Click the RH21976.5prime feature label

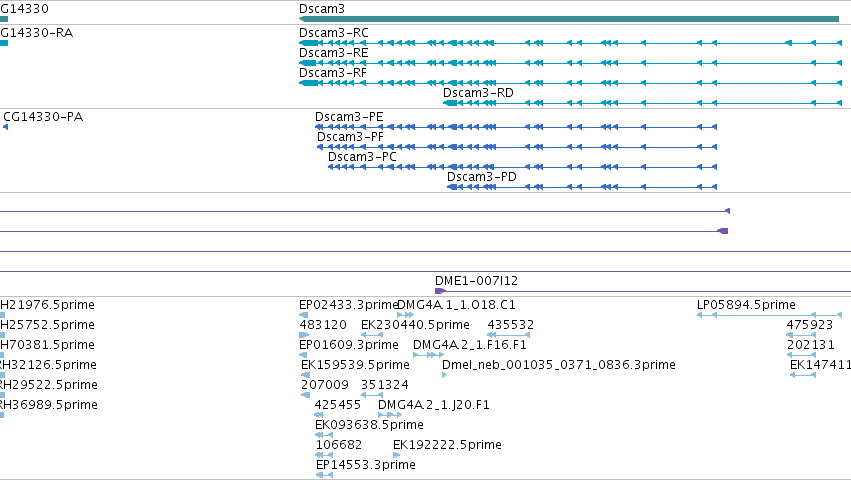pyautogui.click(x=47, y=305)
